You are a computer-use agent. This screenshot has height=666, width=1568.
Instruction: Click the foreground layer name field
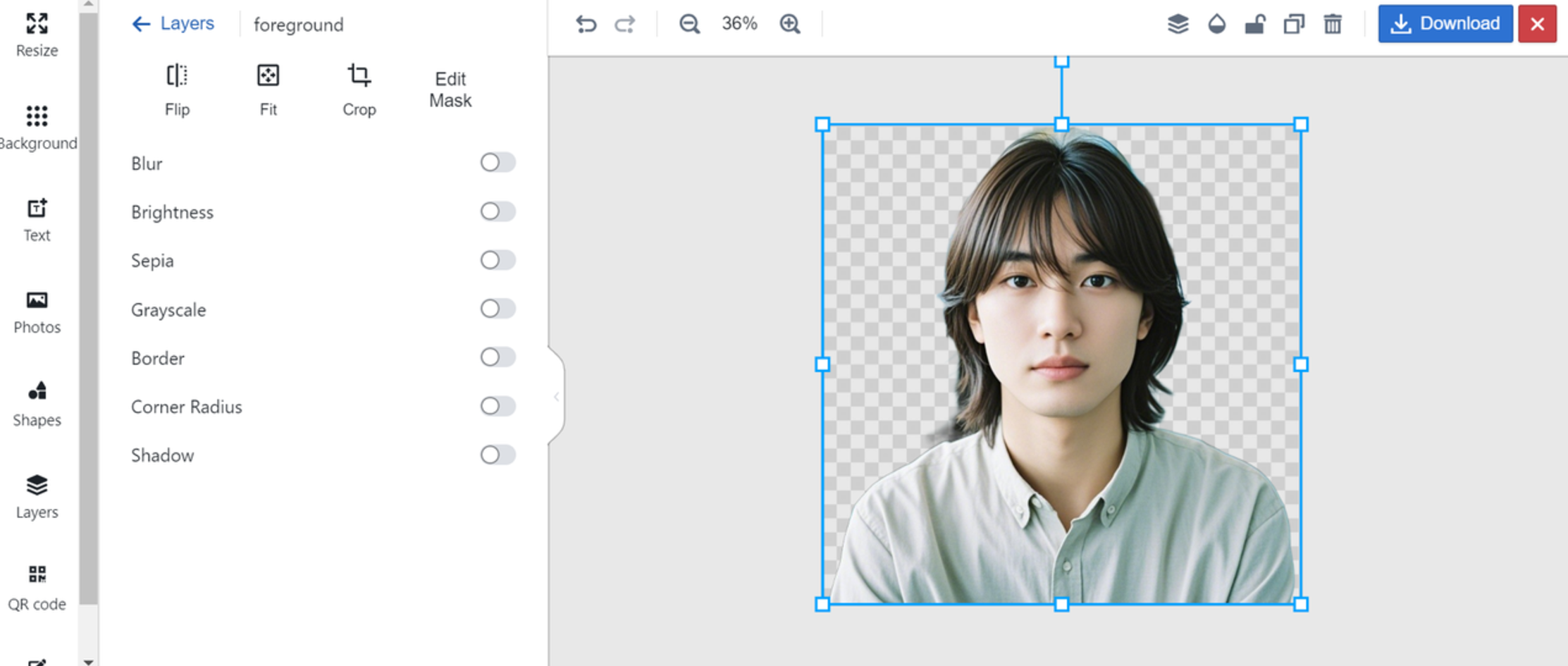point(298,25)
